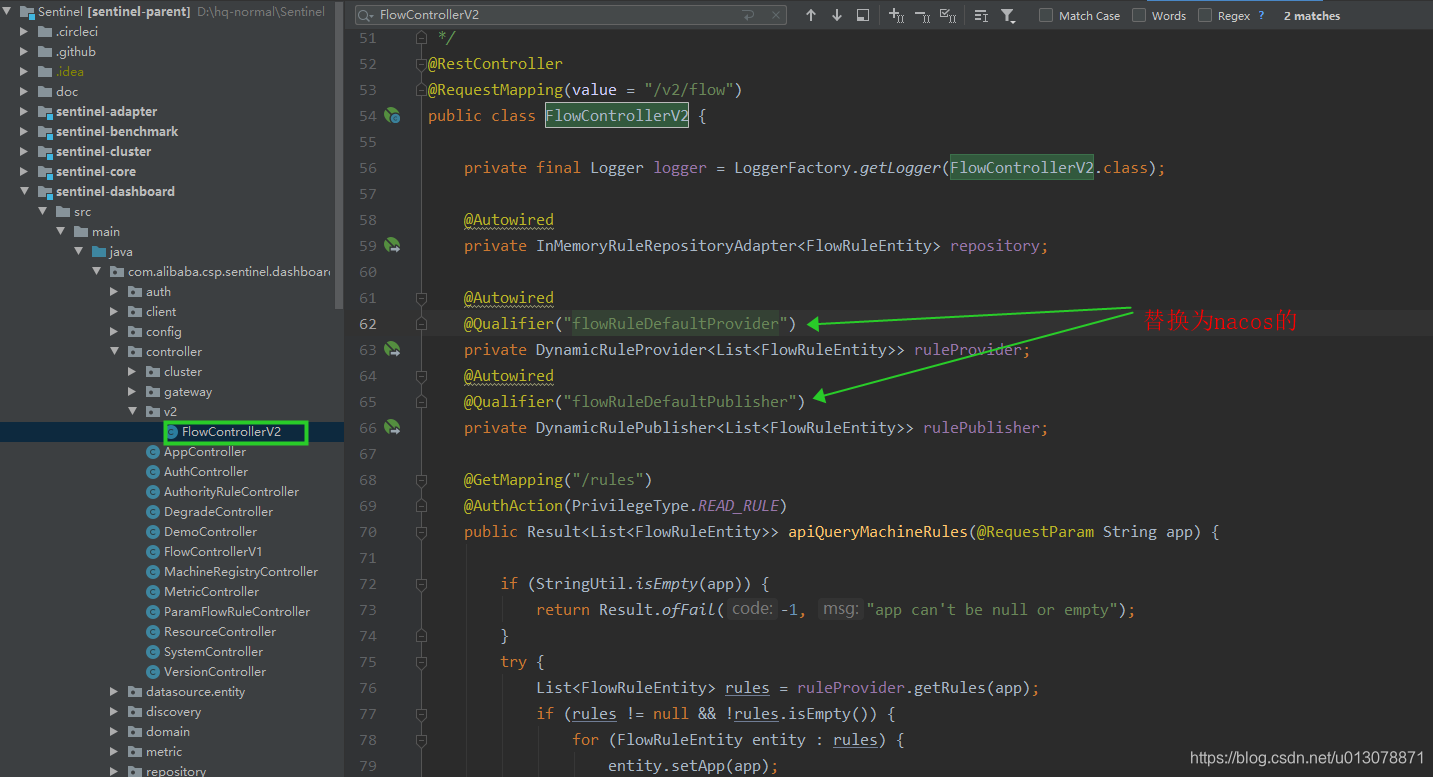Click the new line icon in search field

pos(748,15)
